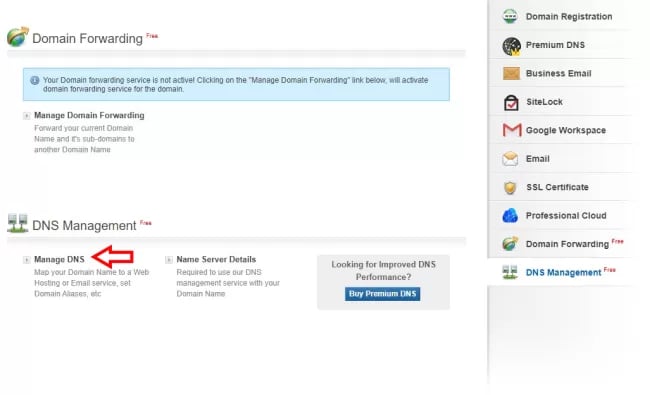Click the sidebar DNS Management server icon
650x395 pixels.
click(x=510, y=272)
